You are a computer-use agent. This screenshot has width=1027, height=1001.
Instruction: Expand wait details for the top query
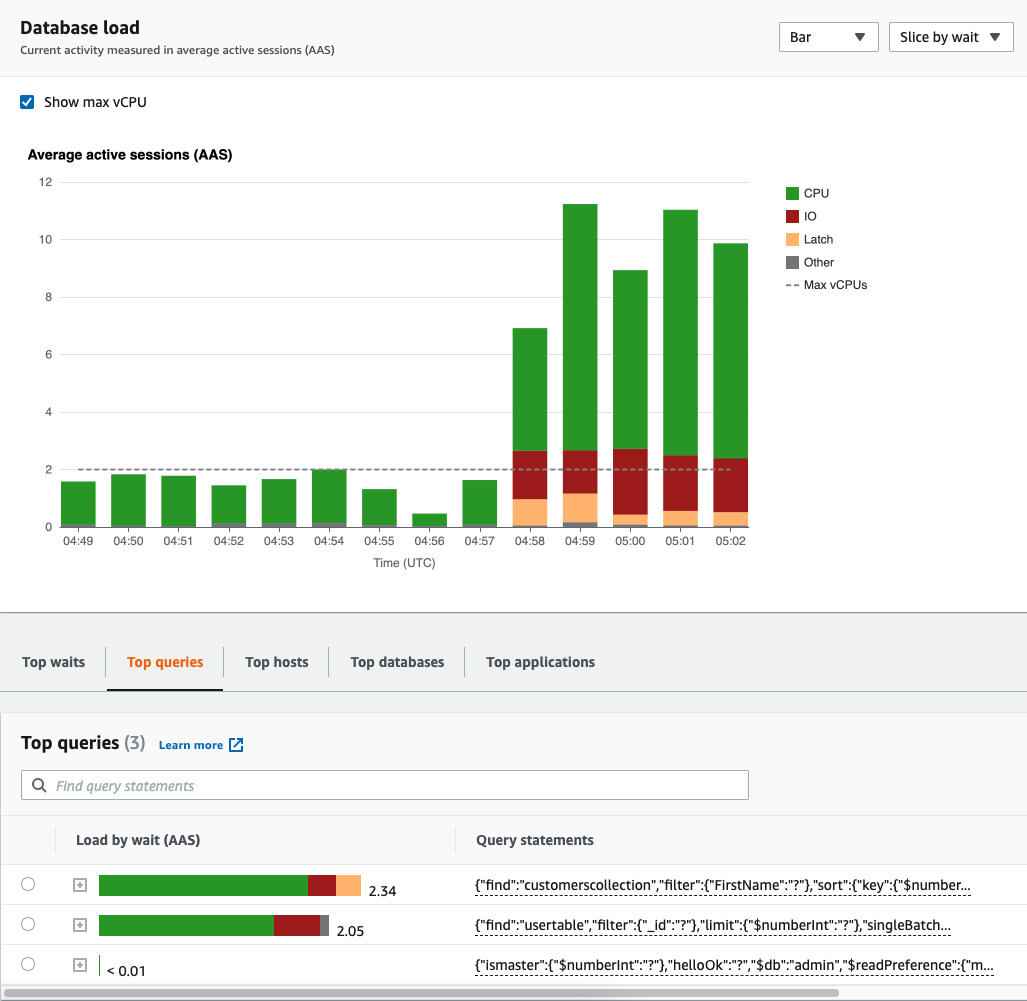pyautogui.click(x=79, y=884)
